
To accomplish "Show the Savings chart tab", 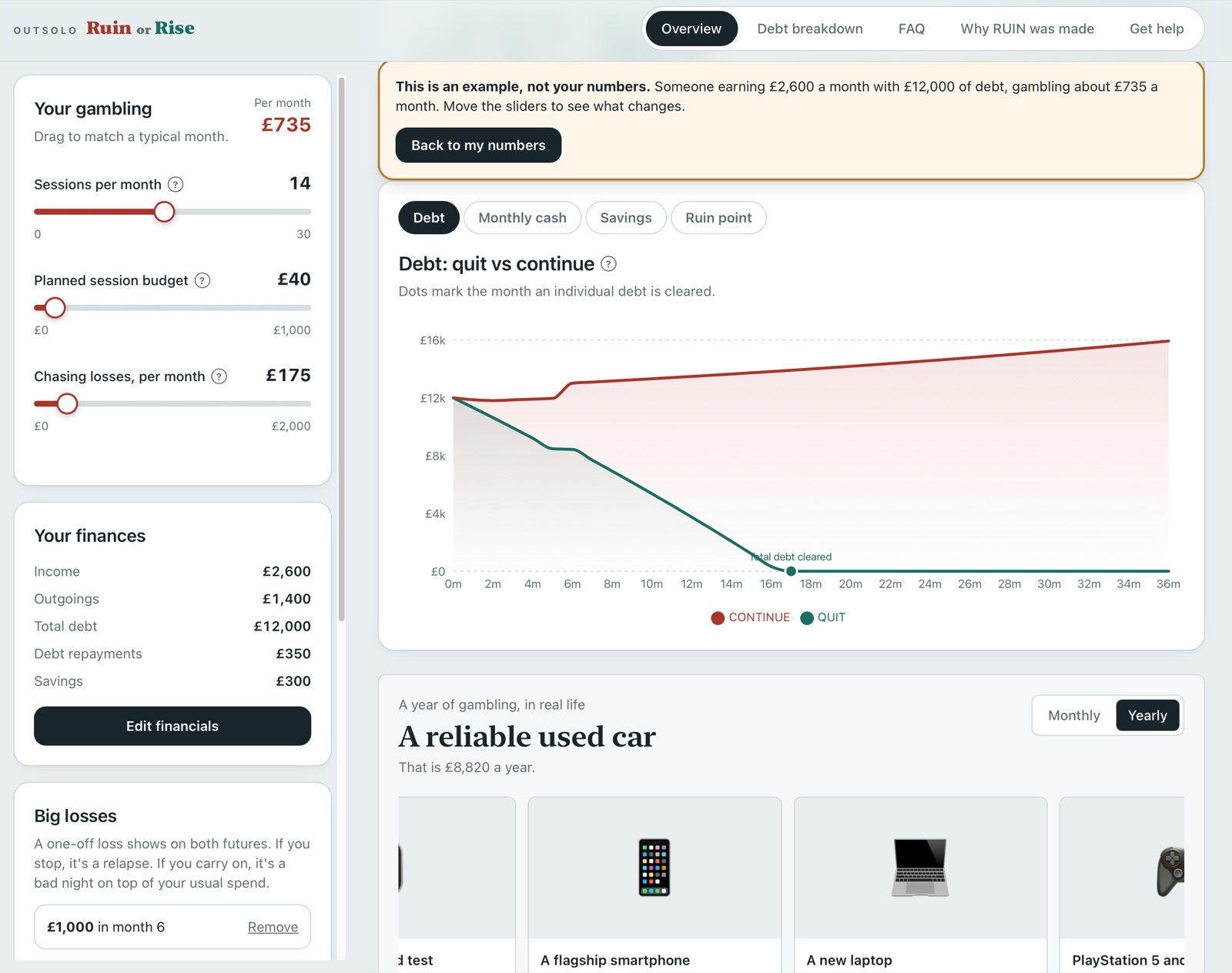I will coord(626,218).
